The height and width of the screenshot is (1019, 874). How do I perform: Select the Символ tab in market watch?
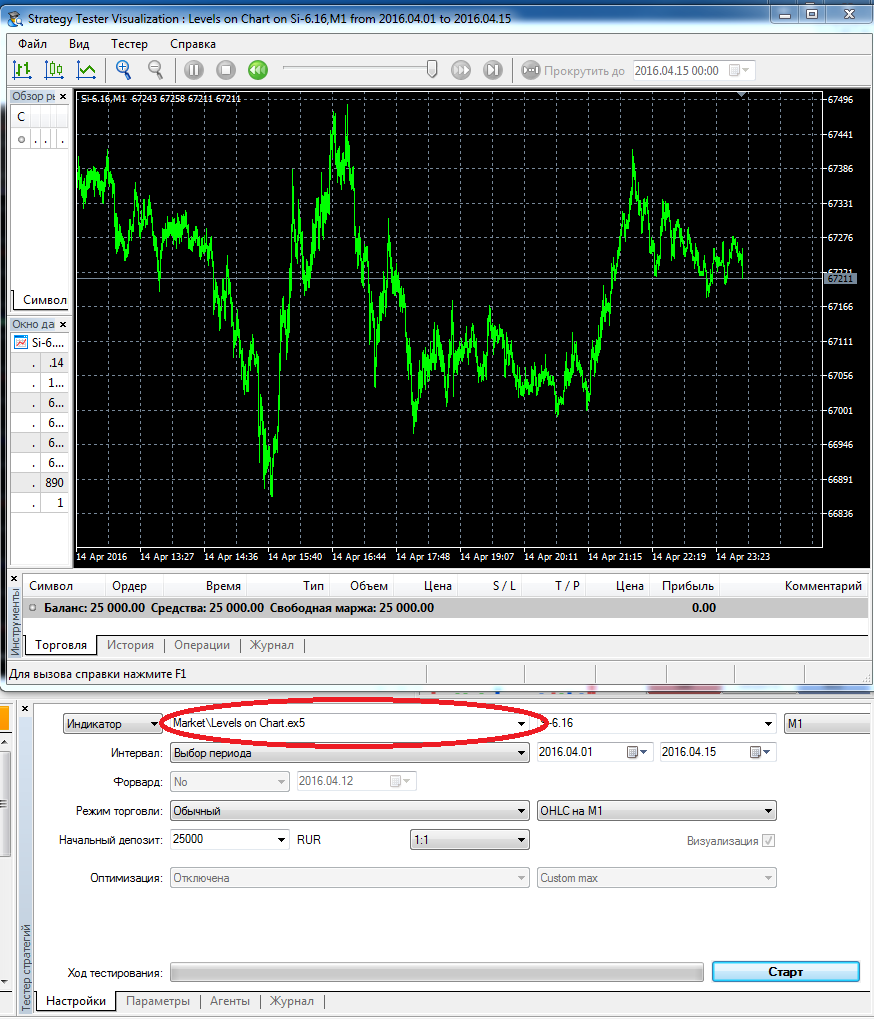click(43, 300)
